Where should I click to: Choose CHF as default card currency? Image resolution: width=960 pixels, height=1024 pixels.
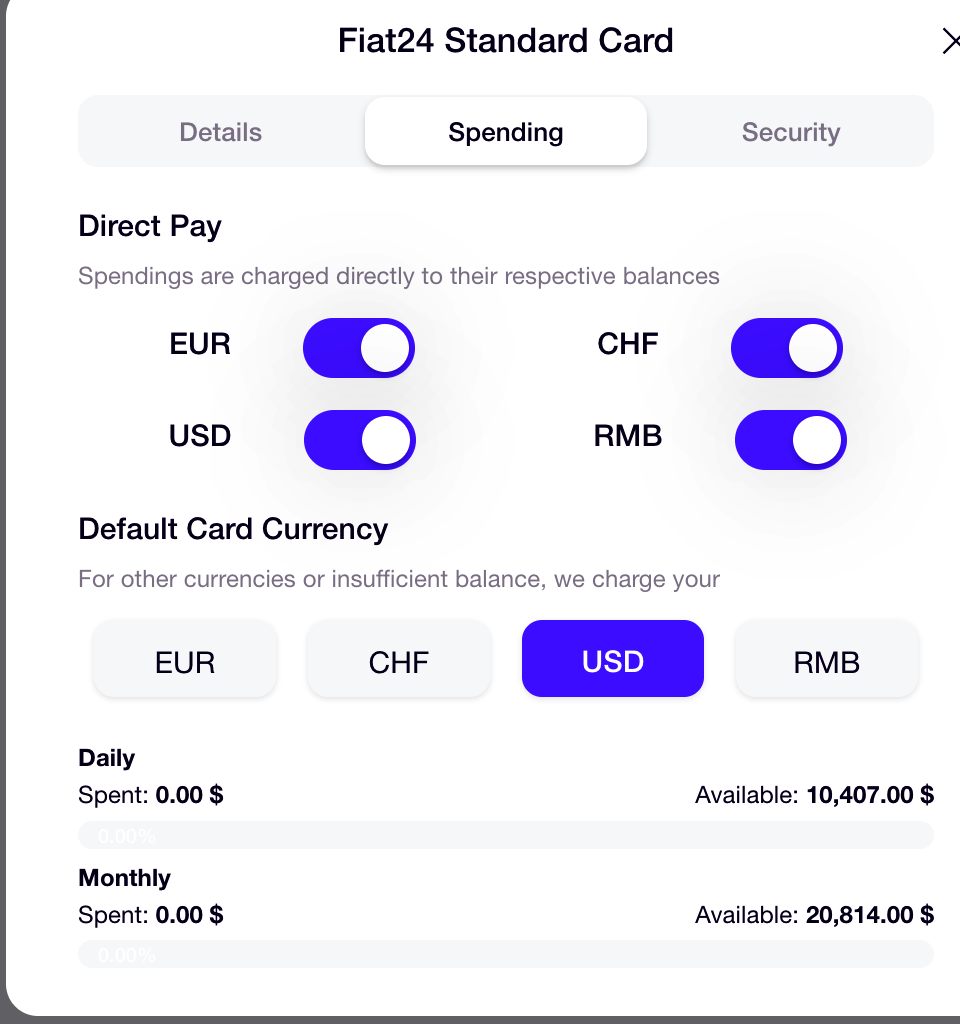[x=398, y=659]
